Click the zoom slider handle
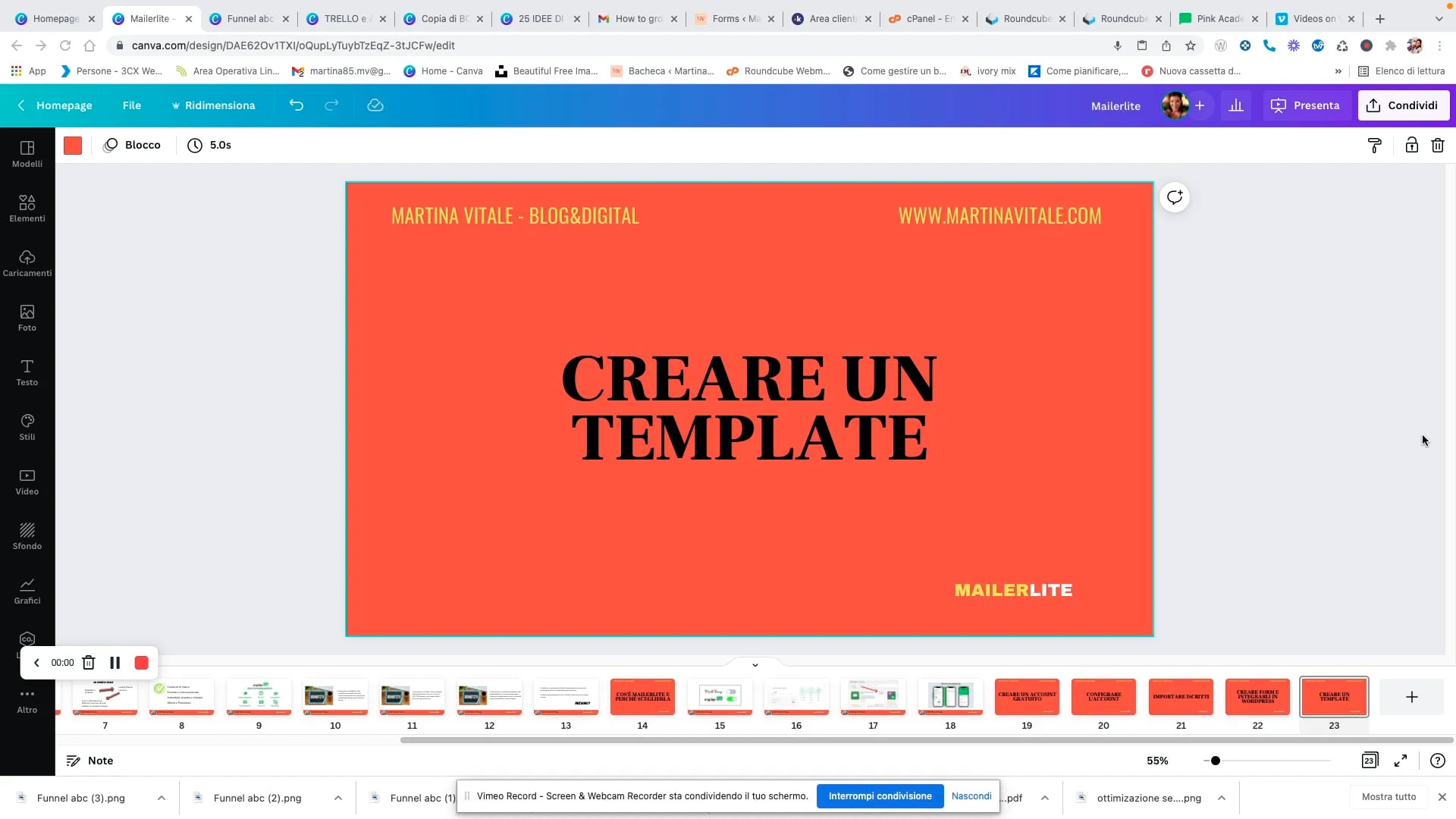1456x819 pixels. click(x=1216, y=761)
